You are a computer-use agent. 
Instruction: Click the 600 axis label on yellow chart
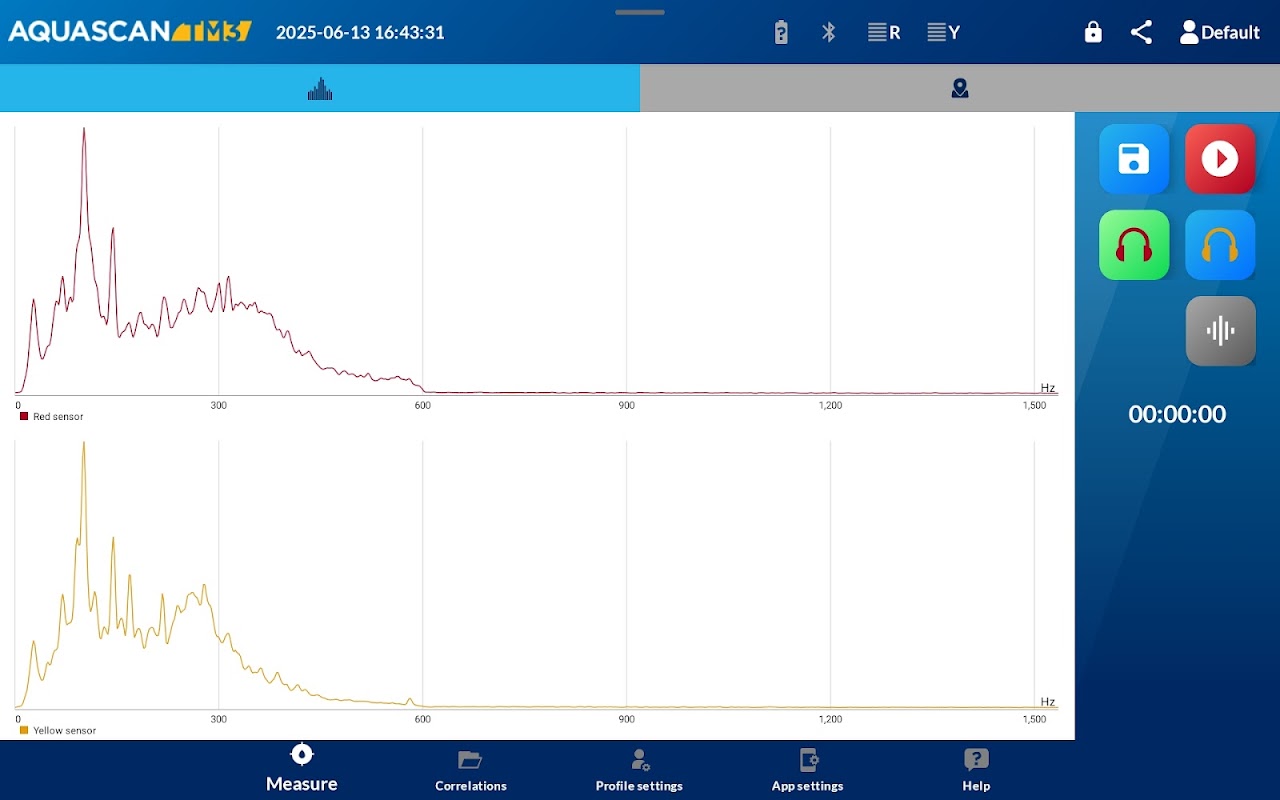(423, 719)
